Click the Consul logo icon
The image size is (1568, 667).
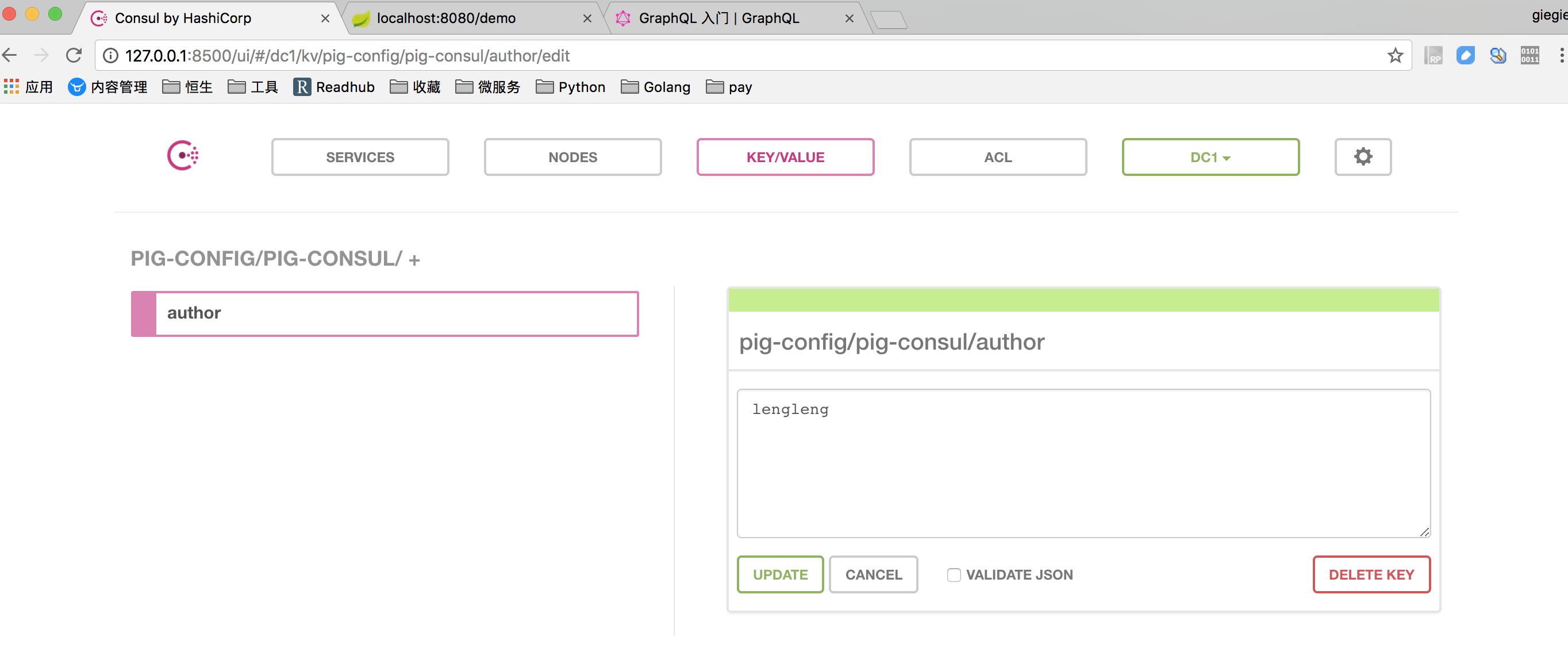tap(183, 156)
